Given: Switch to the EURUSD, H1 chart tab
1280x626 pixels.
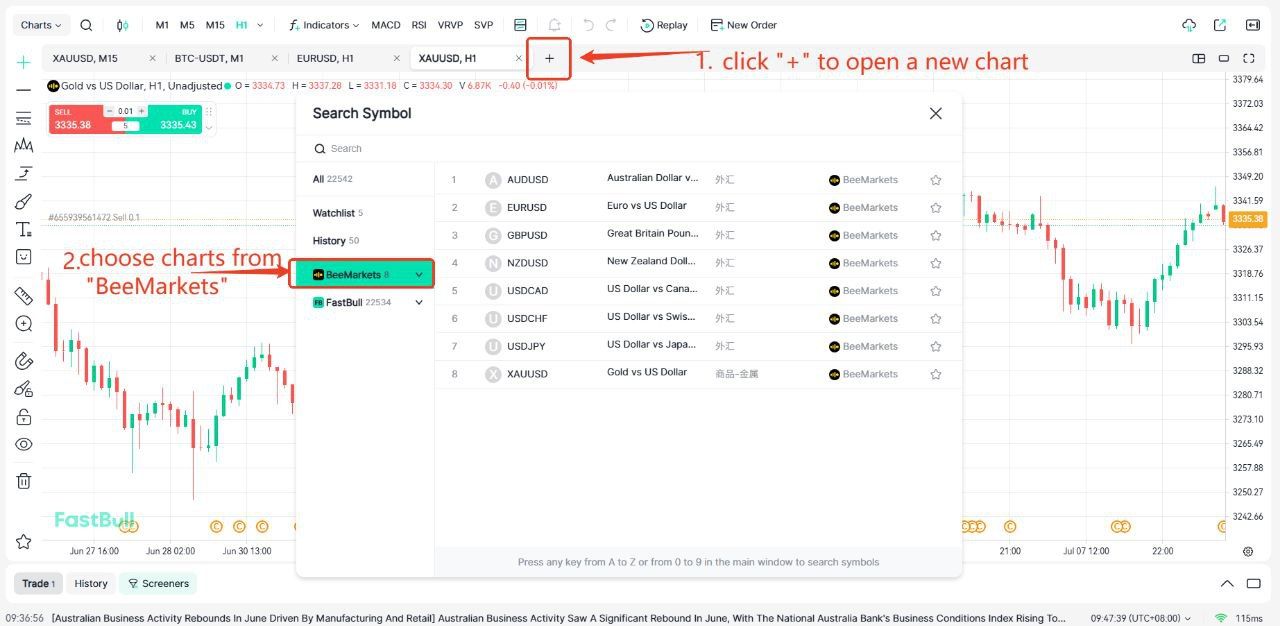Looking at the screenshot, I should pyautogui.click(x=325, y=58).
